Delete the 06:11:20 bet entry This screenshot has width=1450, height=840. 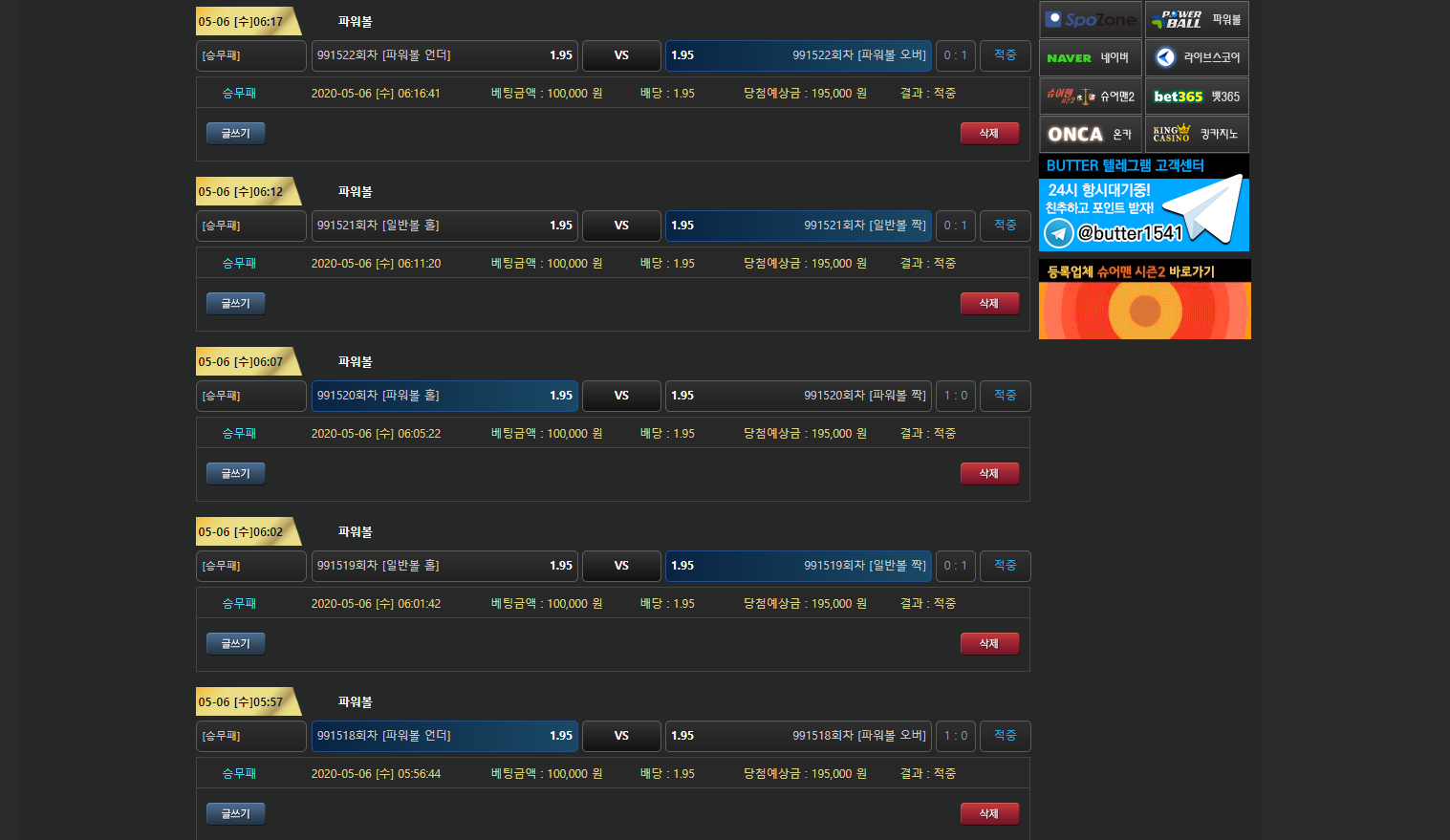[989, 304]
